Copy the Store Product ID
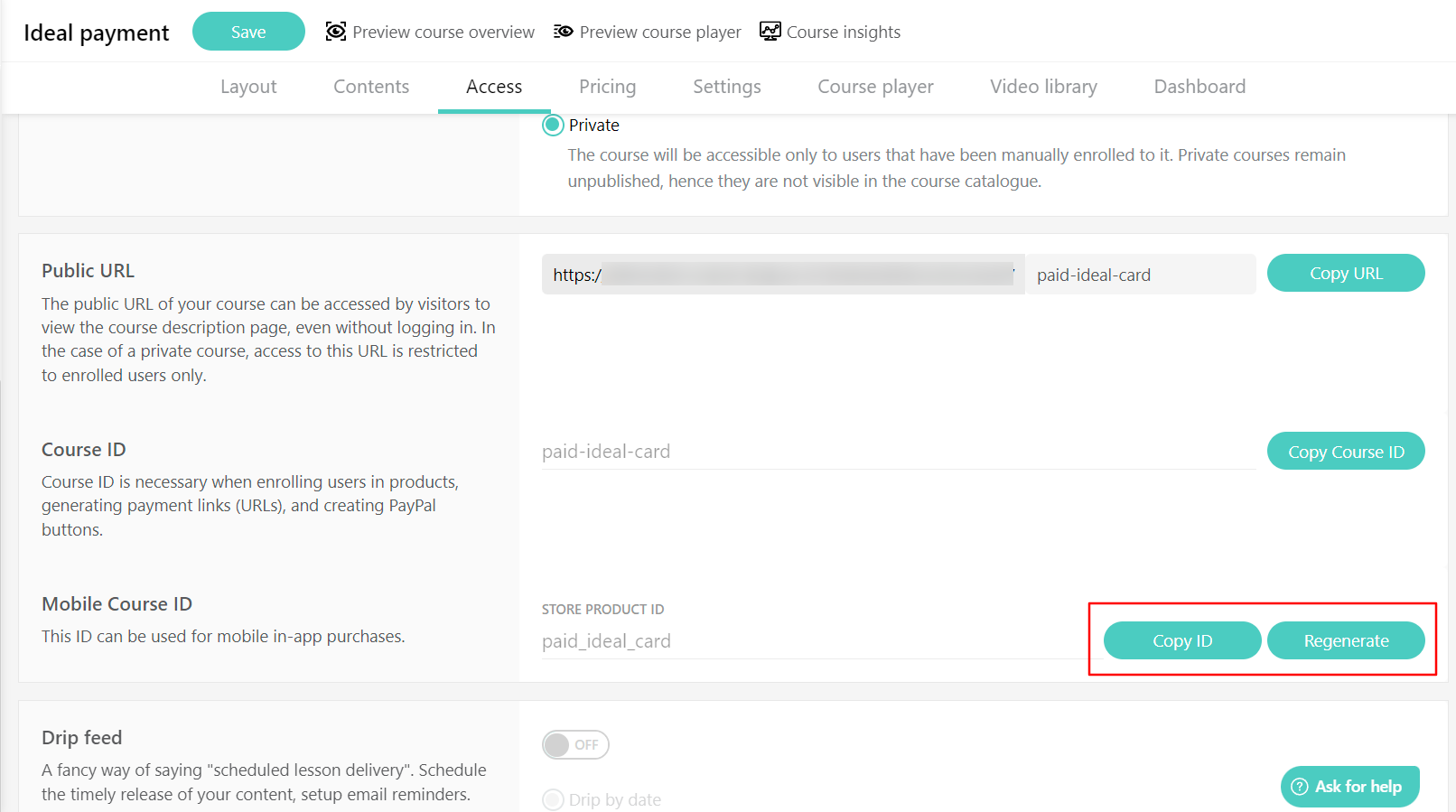The width and height of the screenshot is (1456, 812). (x=1181, y=640)
